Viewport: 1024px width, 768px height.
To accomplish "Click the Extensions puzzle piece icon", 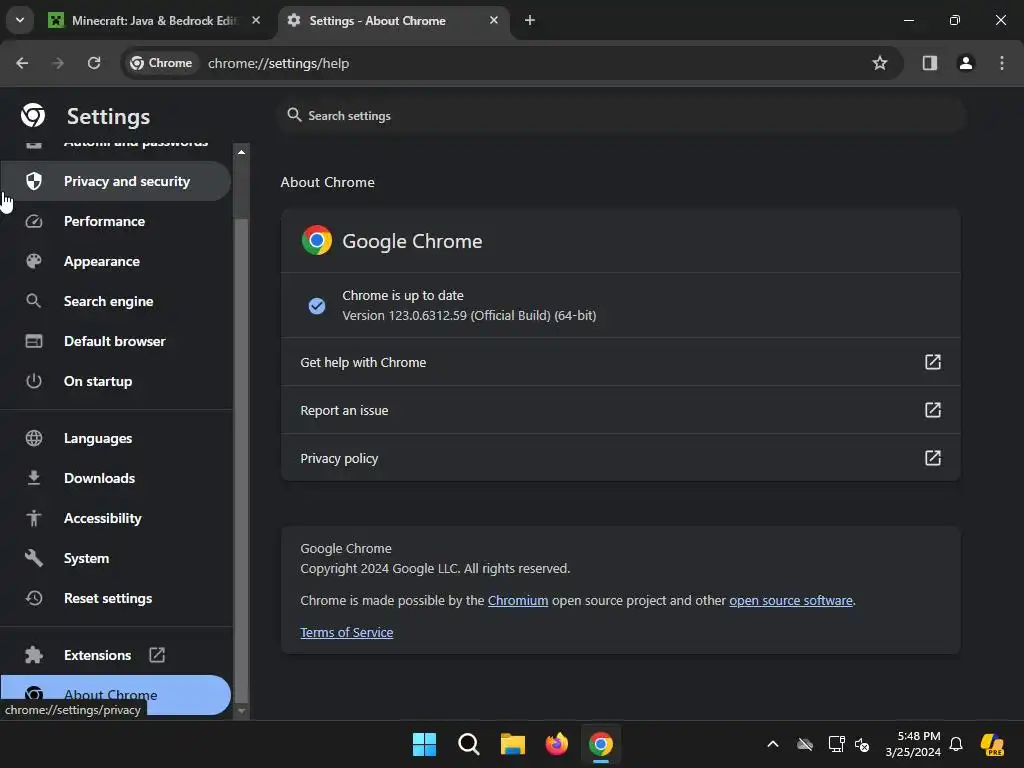I will pos(34,655).
